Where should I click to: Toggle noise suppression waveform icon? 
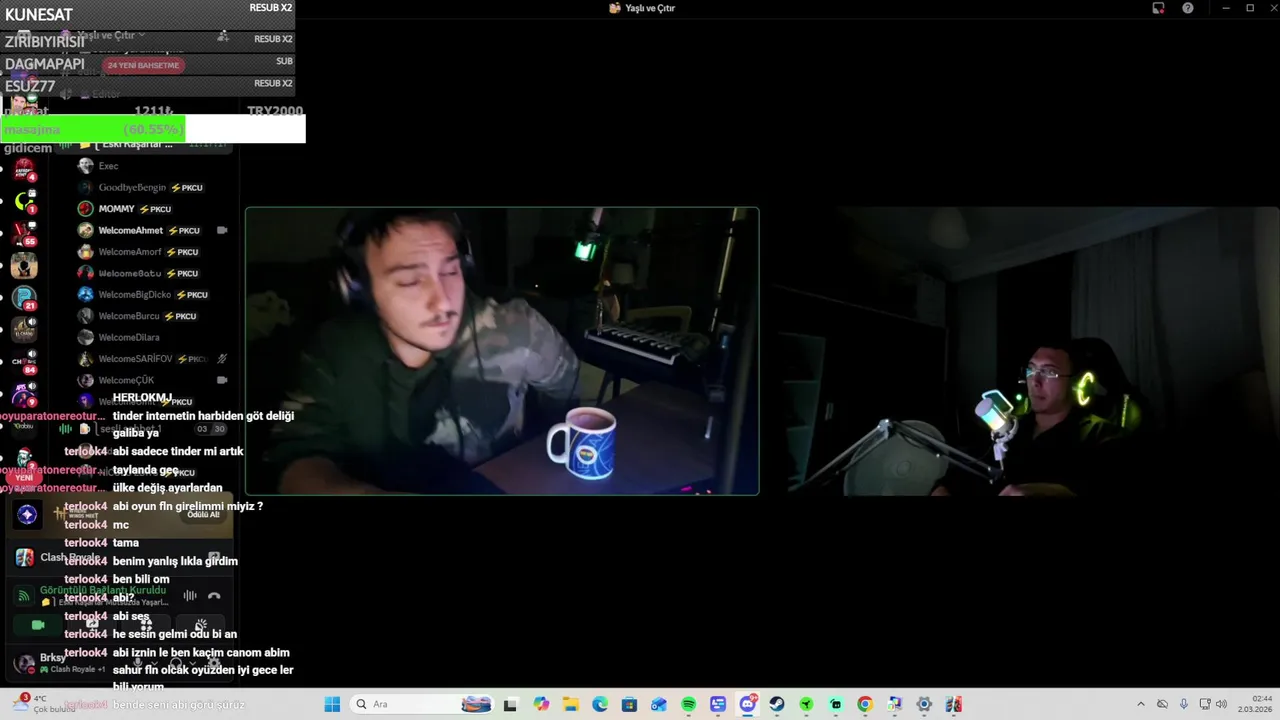tap(189, 595)
